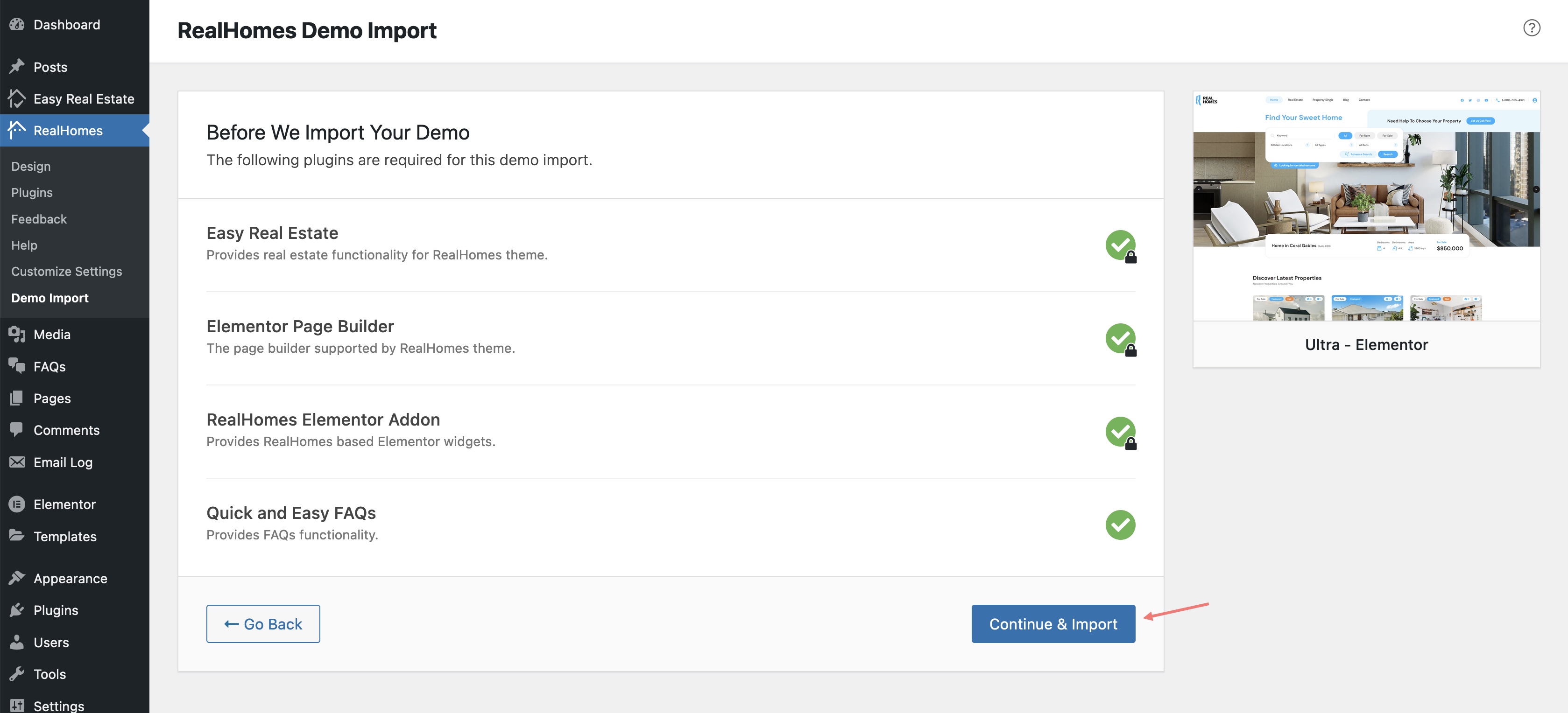Open the Templates menu
This screenshot has height=713, width=1568.
[74, 537]
